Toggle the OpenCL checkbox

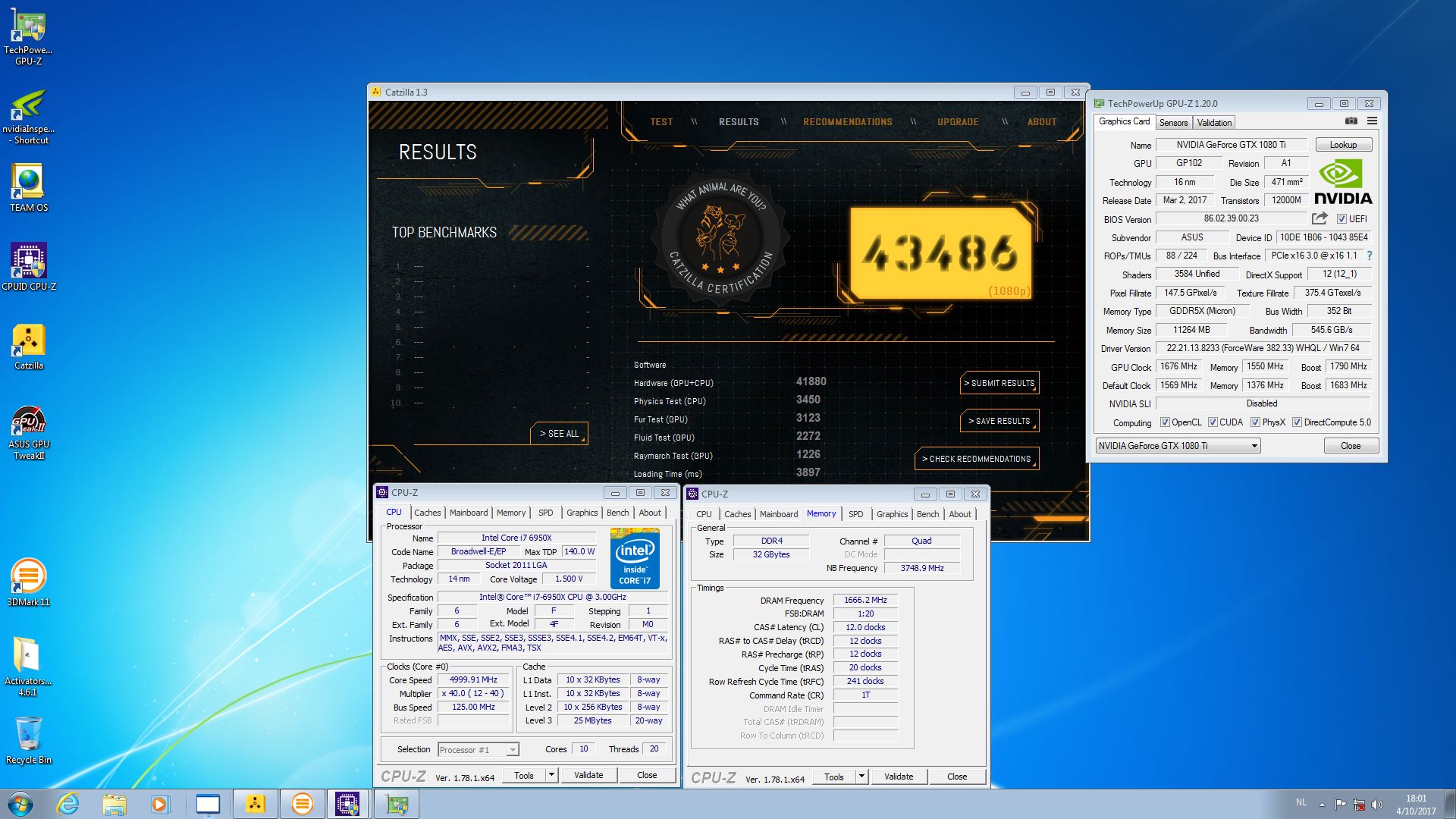tap(1165, 422)
